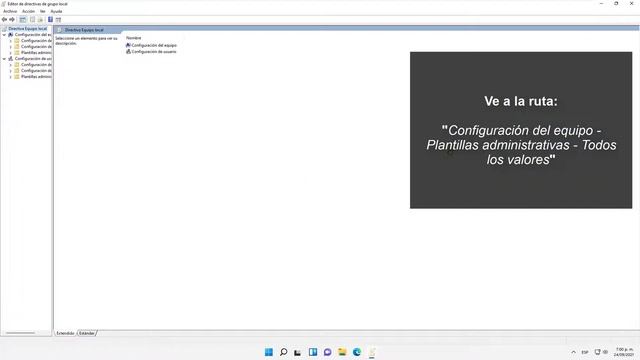Image resolution: width=640 pixels, height=360 pixels.
Task: Open the Chat taskbar icon
Action: pyautogui.click(x=327, y=352)
